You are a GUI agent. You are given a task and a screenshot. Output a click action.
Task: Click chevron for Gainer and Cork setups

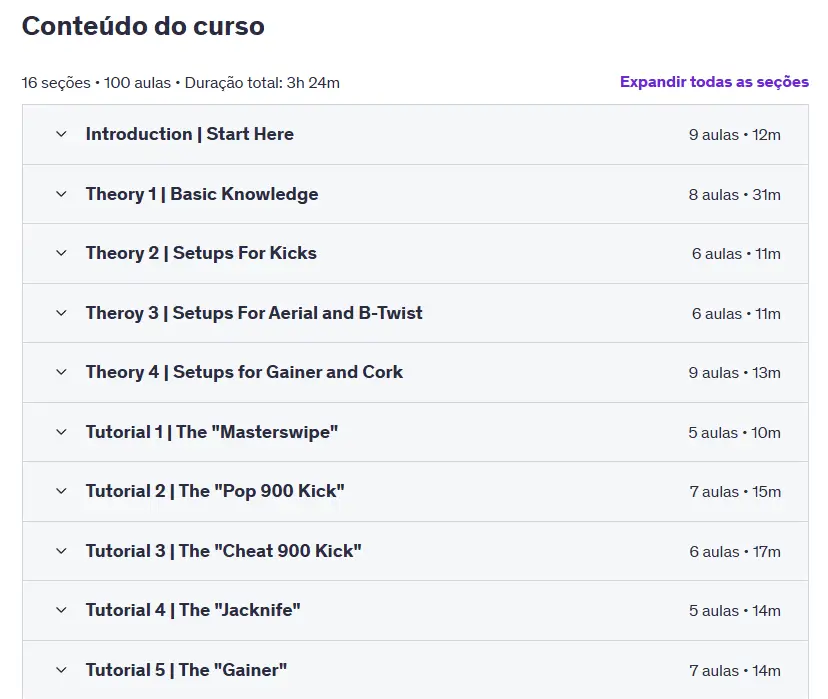click(61, 372)
